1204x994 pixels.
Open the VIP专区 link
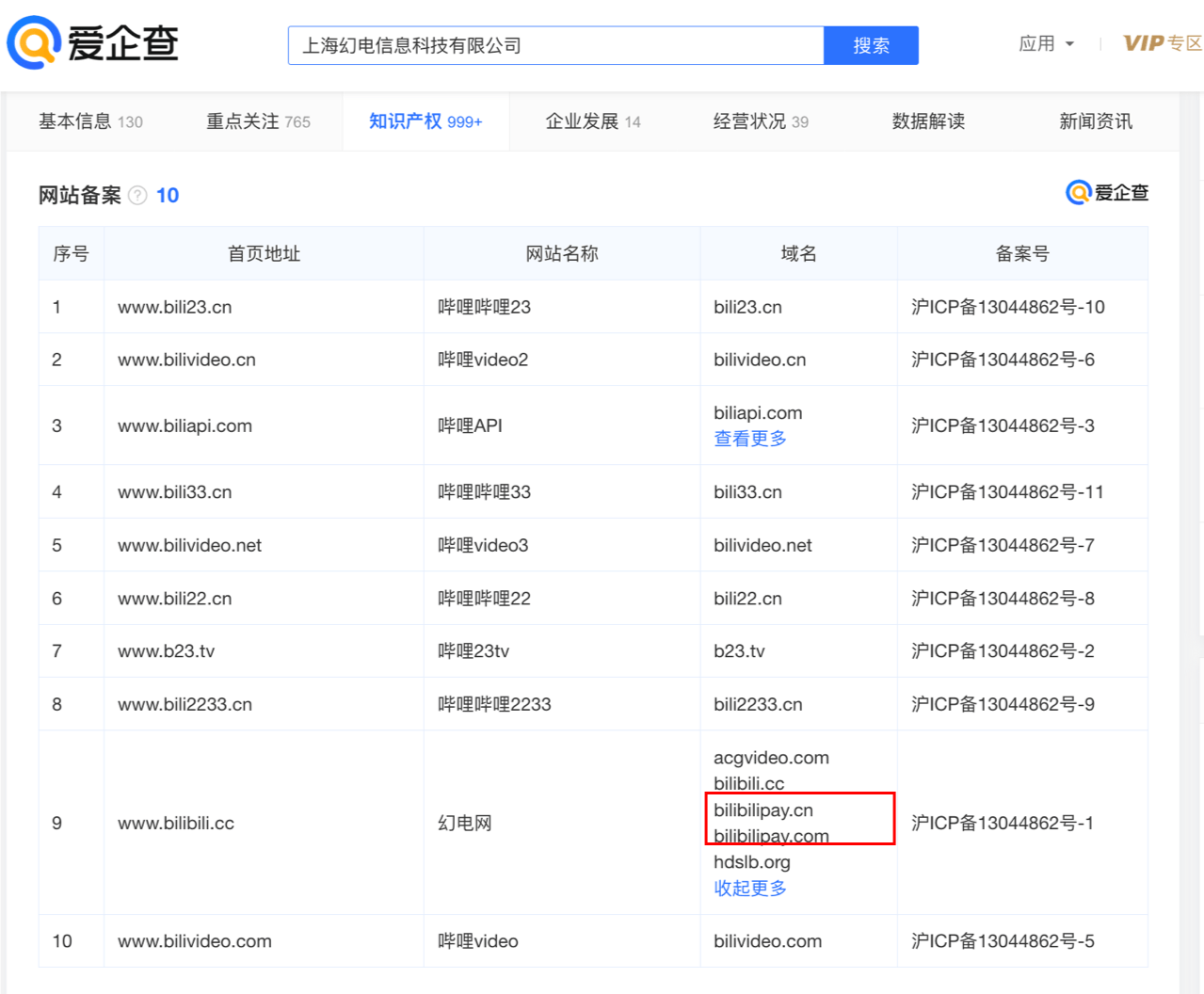[1163, 43]
